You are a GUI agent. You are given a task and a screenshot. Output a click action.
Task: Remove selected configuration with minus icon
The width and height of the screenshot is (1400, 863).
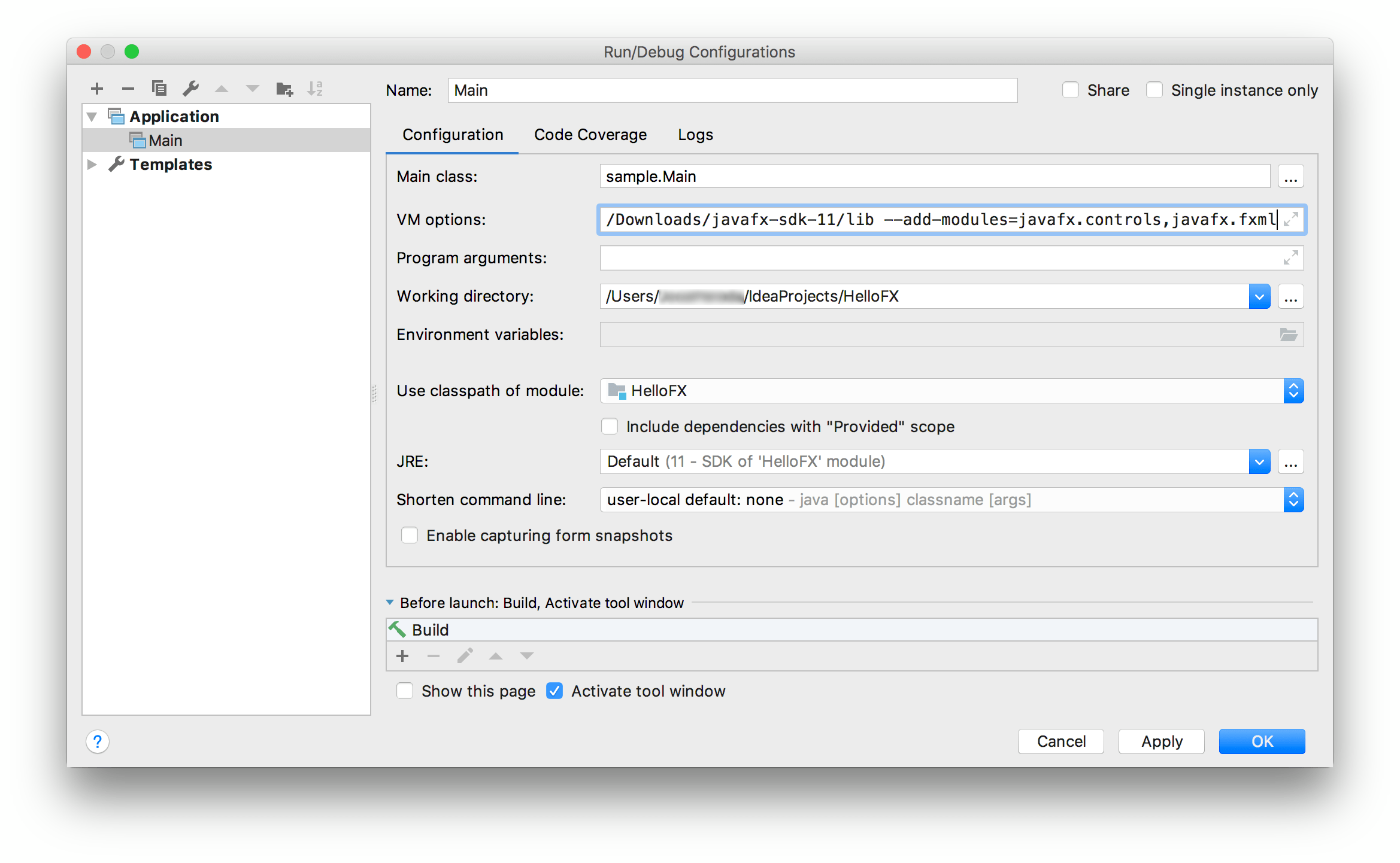tap(128, 89)
